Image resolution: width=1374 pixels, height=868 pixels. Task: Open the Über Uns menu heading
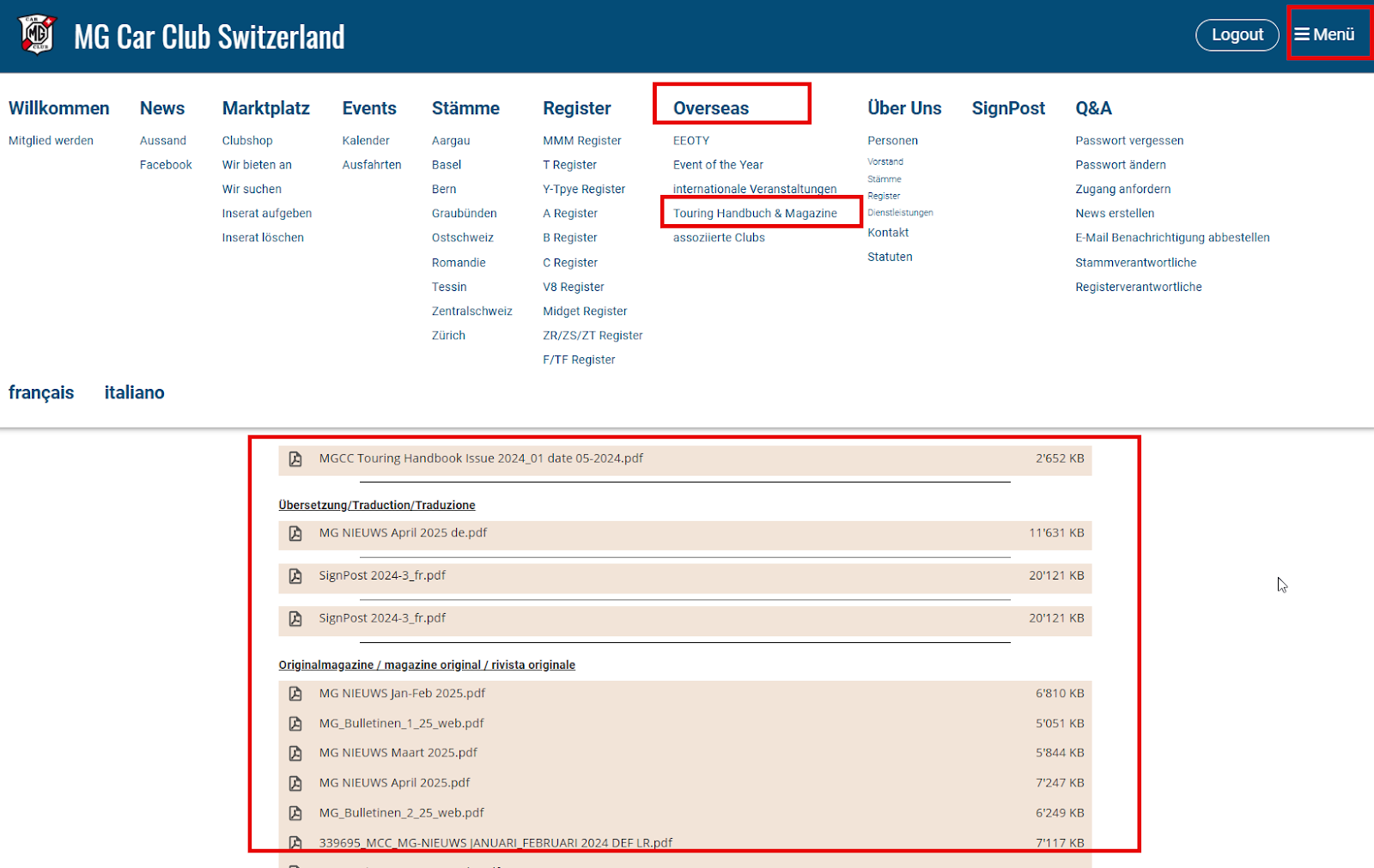point(904,108)
